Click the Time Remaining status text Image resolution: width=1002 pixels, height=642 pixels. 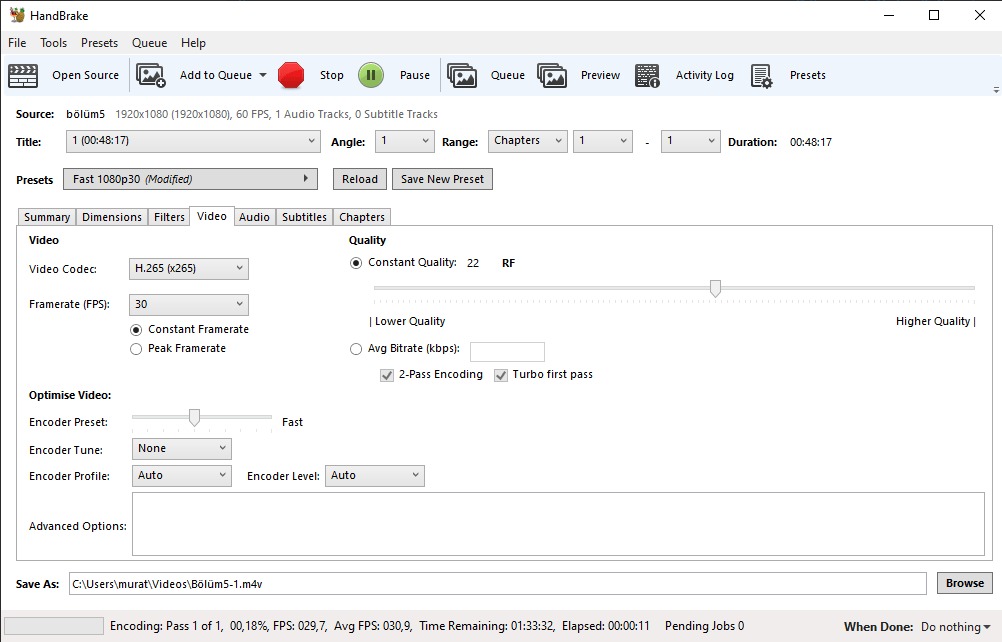(487, 626)
